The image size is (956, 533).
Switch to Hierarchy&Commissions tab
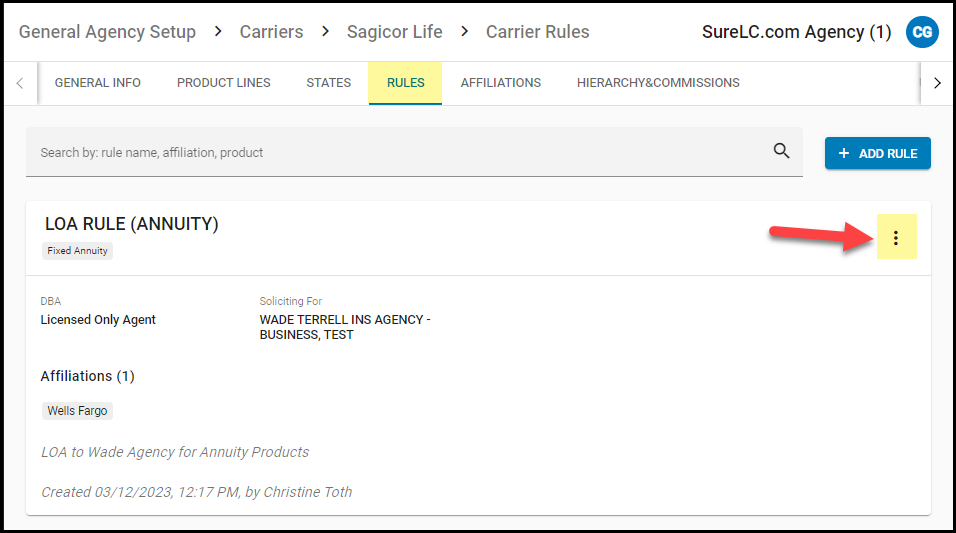click(658, 83)
